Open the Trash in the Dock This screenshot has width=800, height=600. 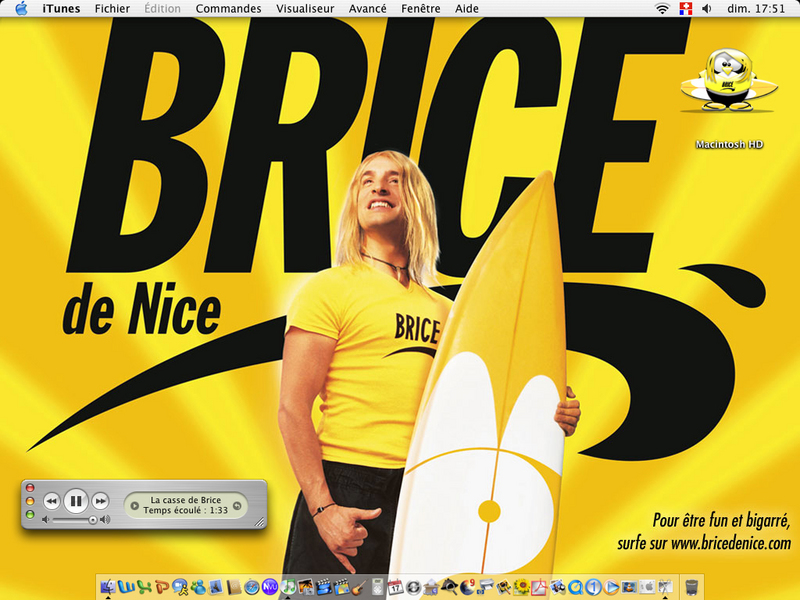coord(691,587)
